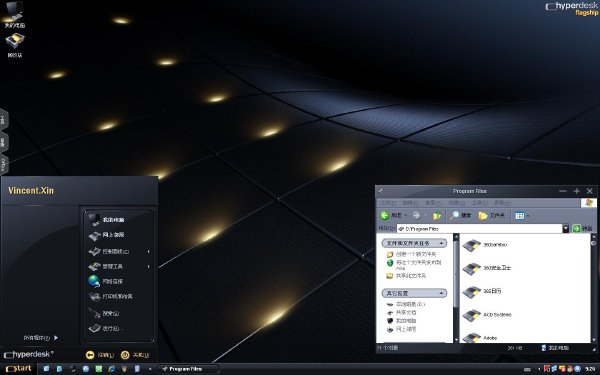Expand the address bar dropdown arrow
Viewport: 600px width, 375px height.
click(x=566, y=229)
